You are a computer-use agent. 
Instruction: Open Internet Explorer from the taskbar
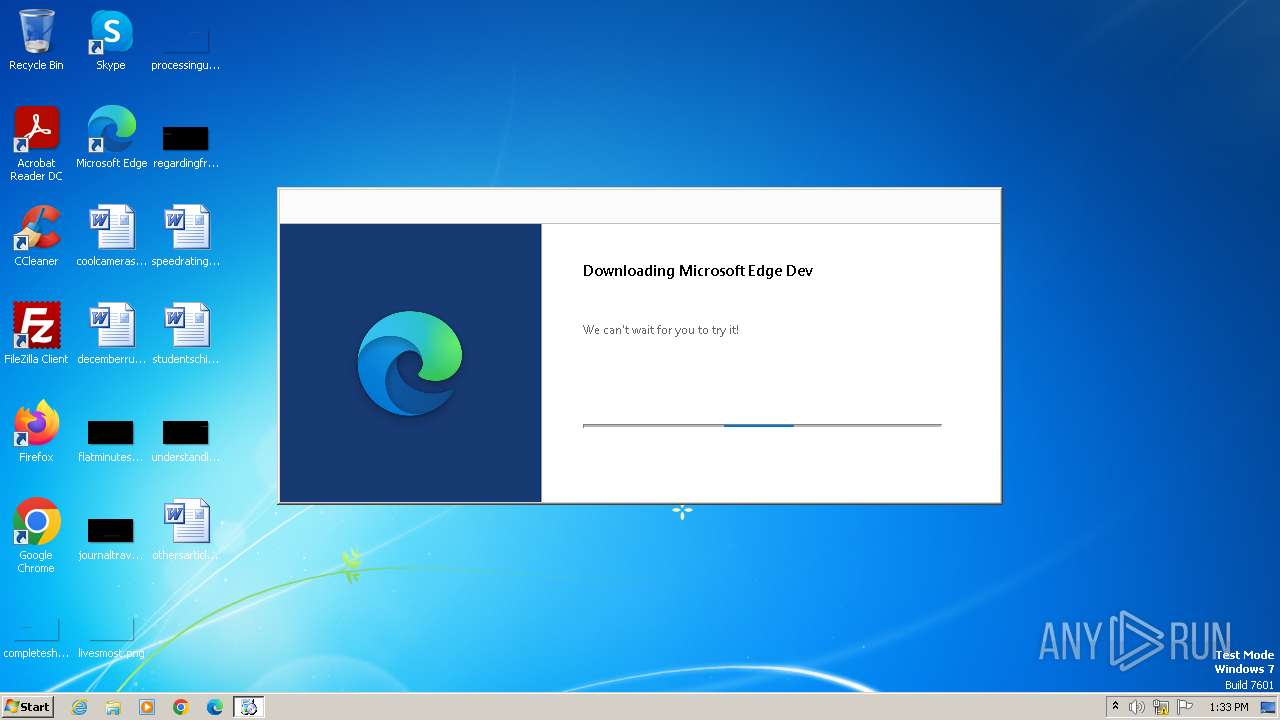click(x=79, y=707)
